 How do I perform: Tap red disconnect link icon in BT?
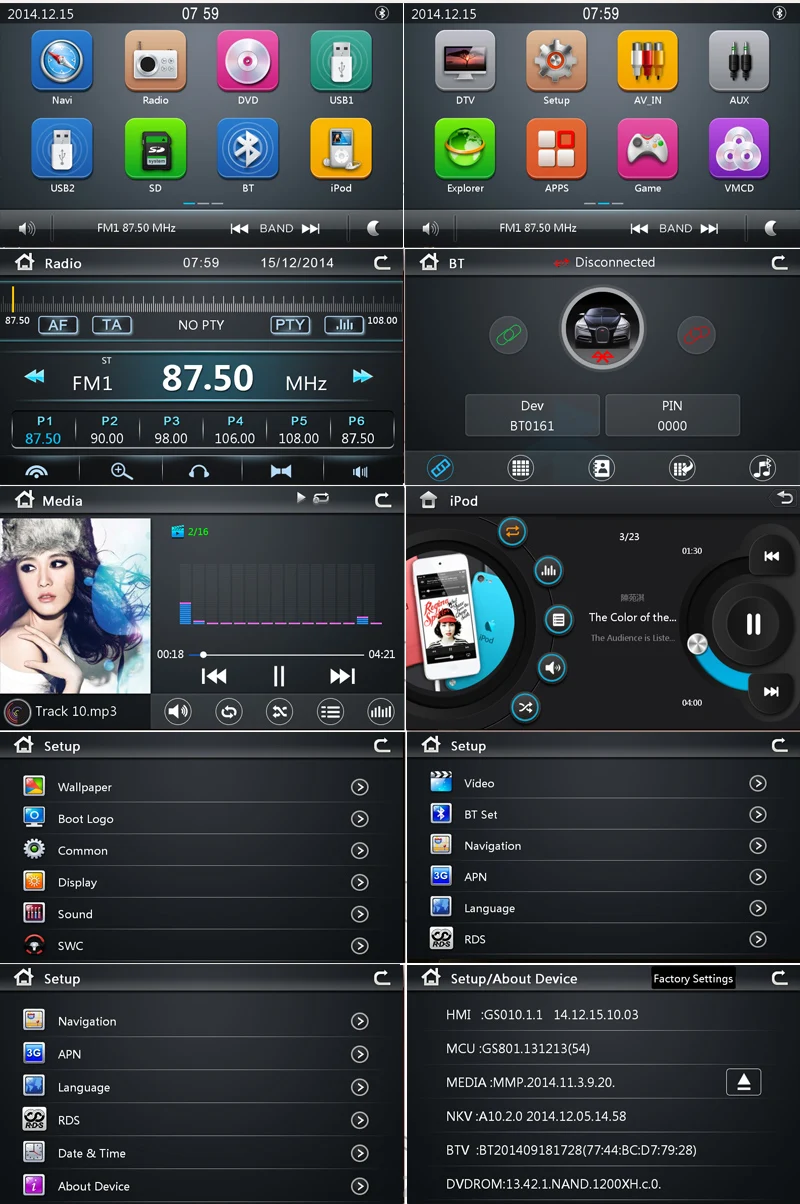(695, 334)
